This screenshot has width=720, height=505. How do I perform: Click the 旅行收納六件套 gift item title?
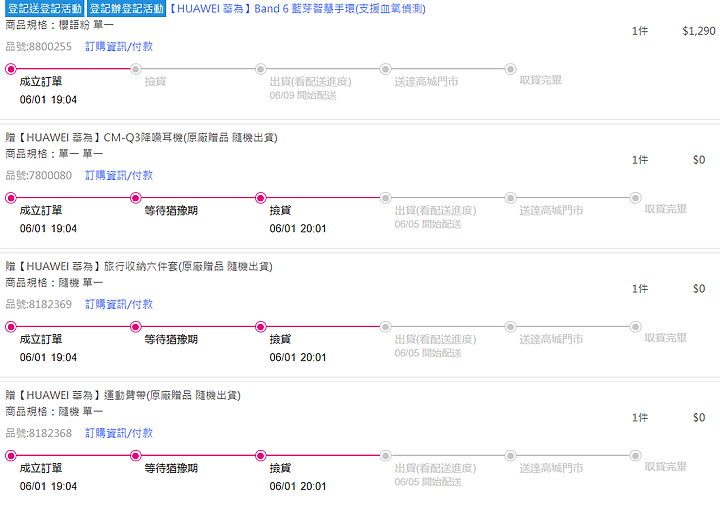(139, 267)
